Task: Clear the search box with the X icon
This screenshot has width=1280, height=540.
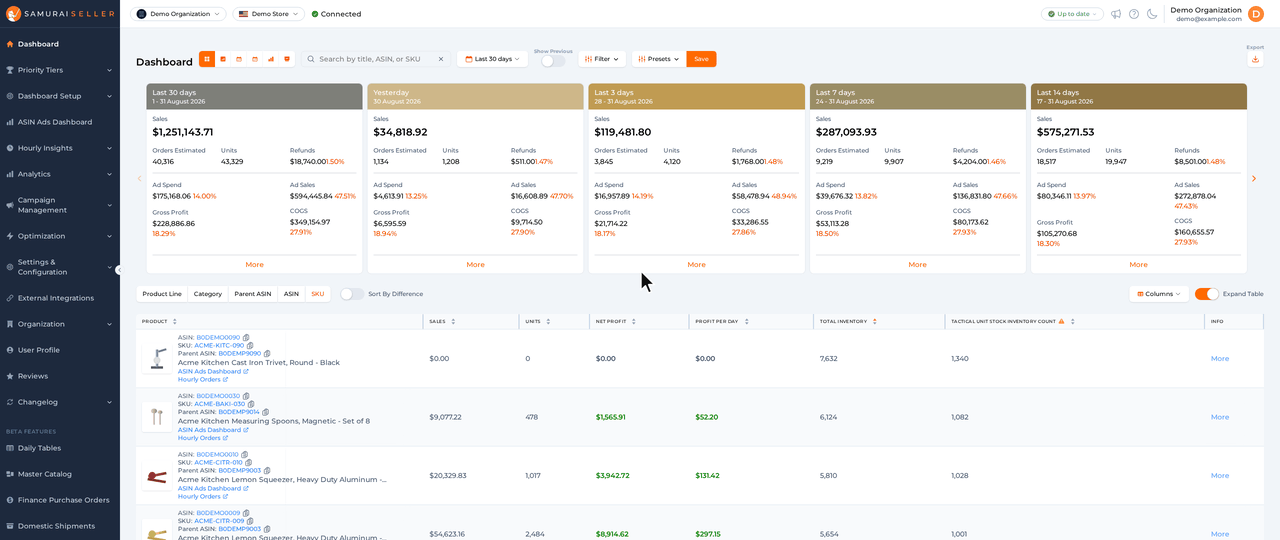Action: [x=441, y=59]
